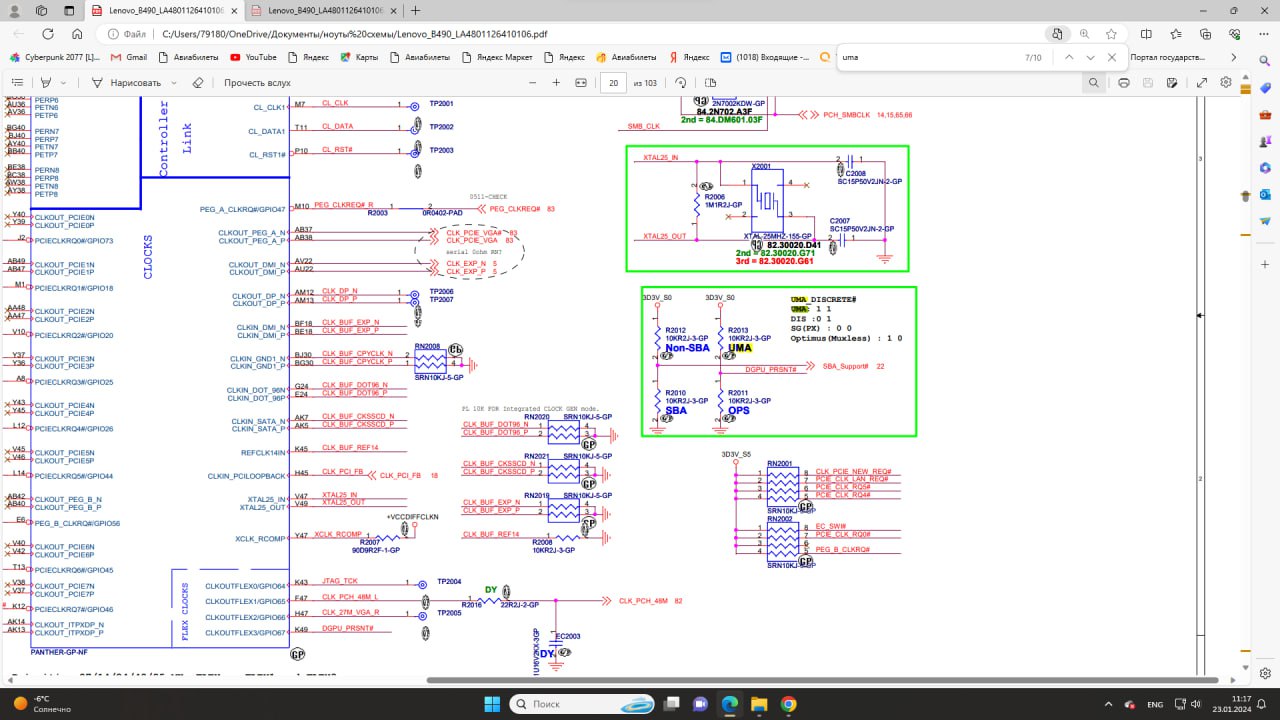Image resolution: width=1280 pixels, height=720 pixels.
Task: Open page view layout options
Action: (710, 83)
